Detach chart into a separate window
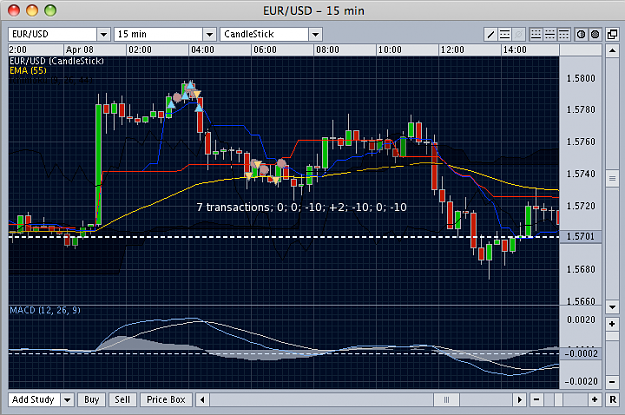Screen dimensions: 625x415 (612, 35)
